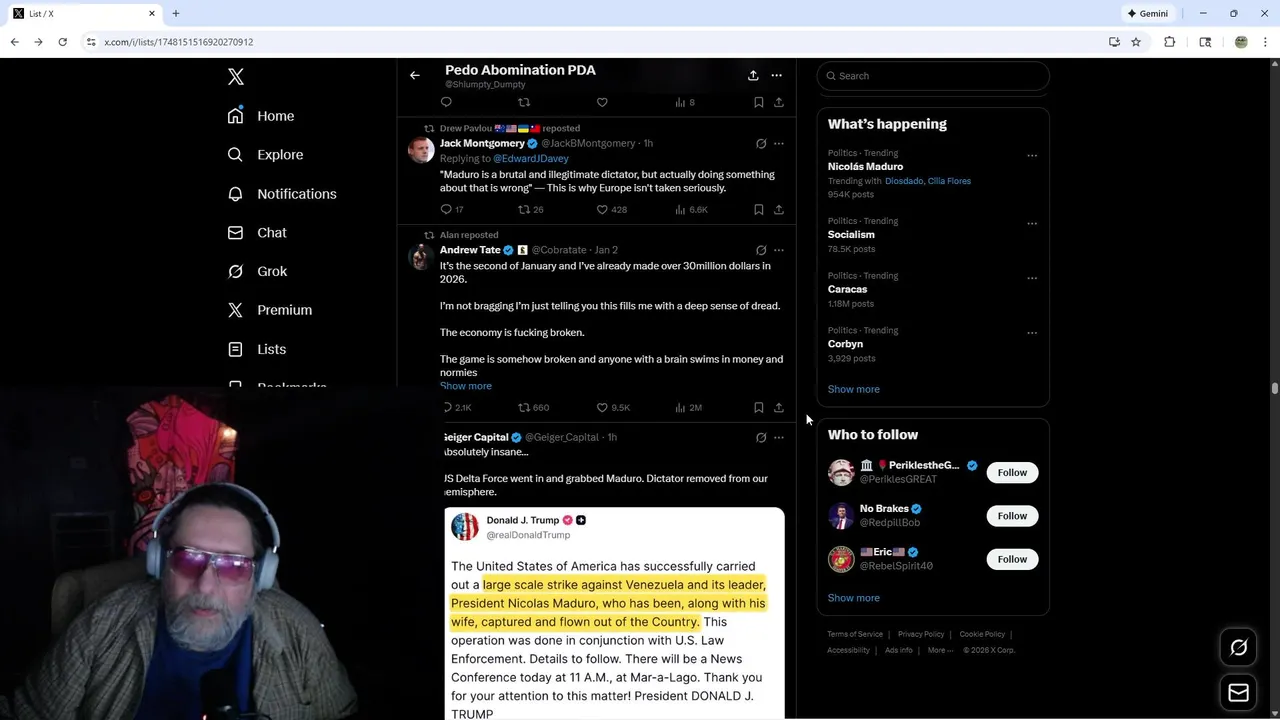Bookmark this page with star icon
This screenshot has width=1280, height=720.
pyautogui.click(x=1136, y=42)
